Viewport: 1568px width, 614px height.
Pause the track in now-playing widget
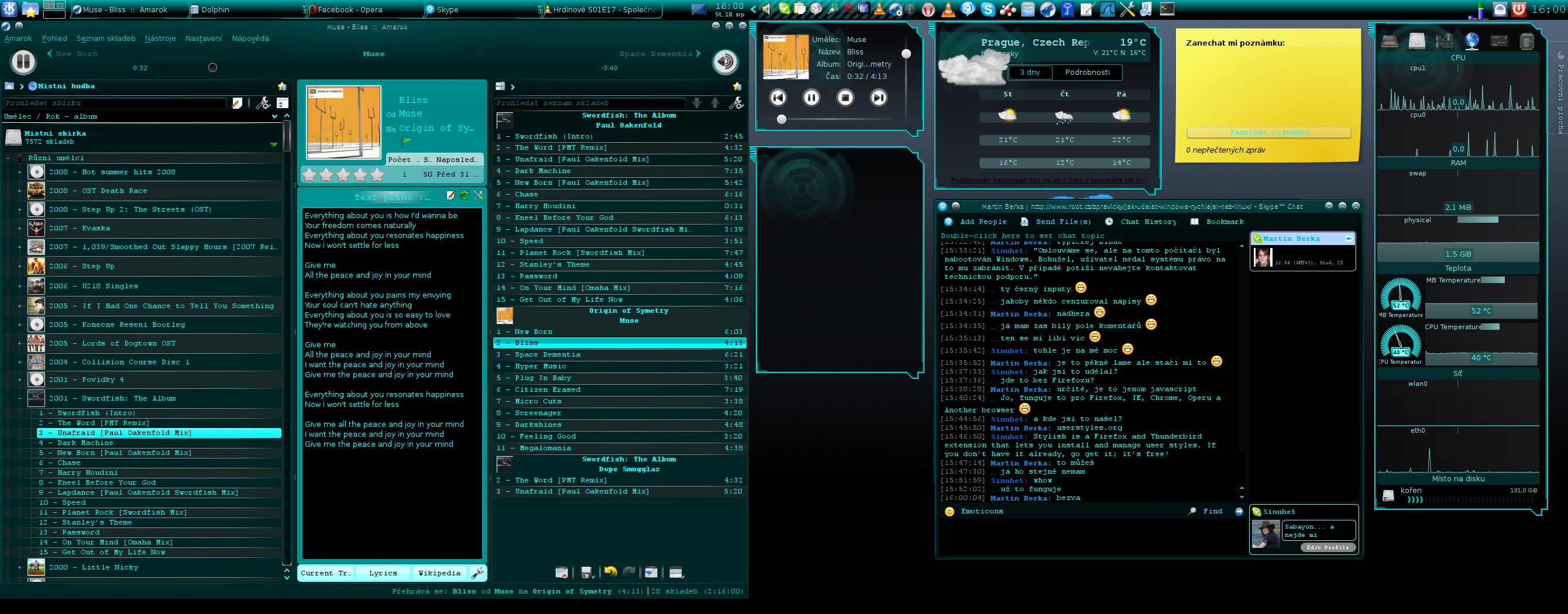pos(811,98)
